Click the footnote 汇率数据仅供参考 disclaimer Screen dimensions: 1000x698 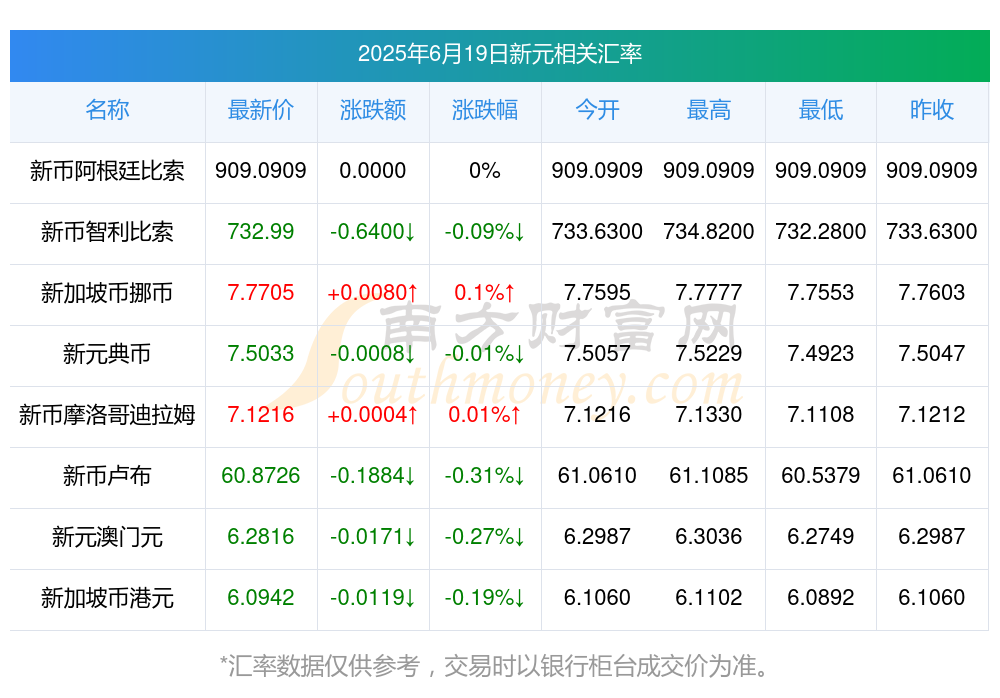(x=495, y=666)
